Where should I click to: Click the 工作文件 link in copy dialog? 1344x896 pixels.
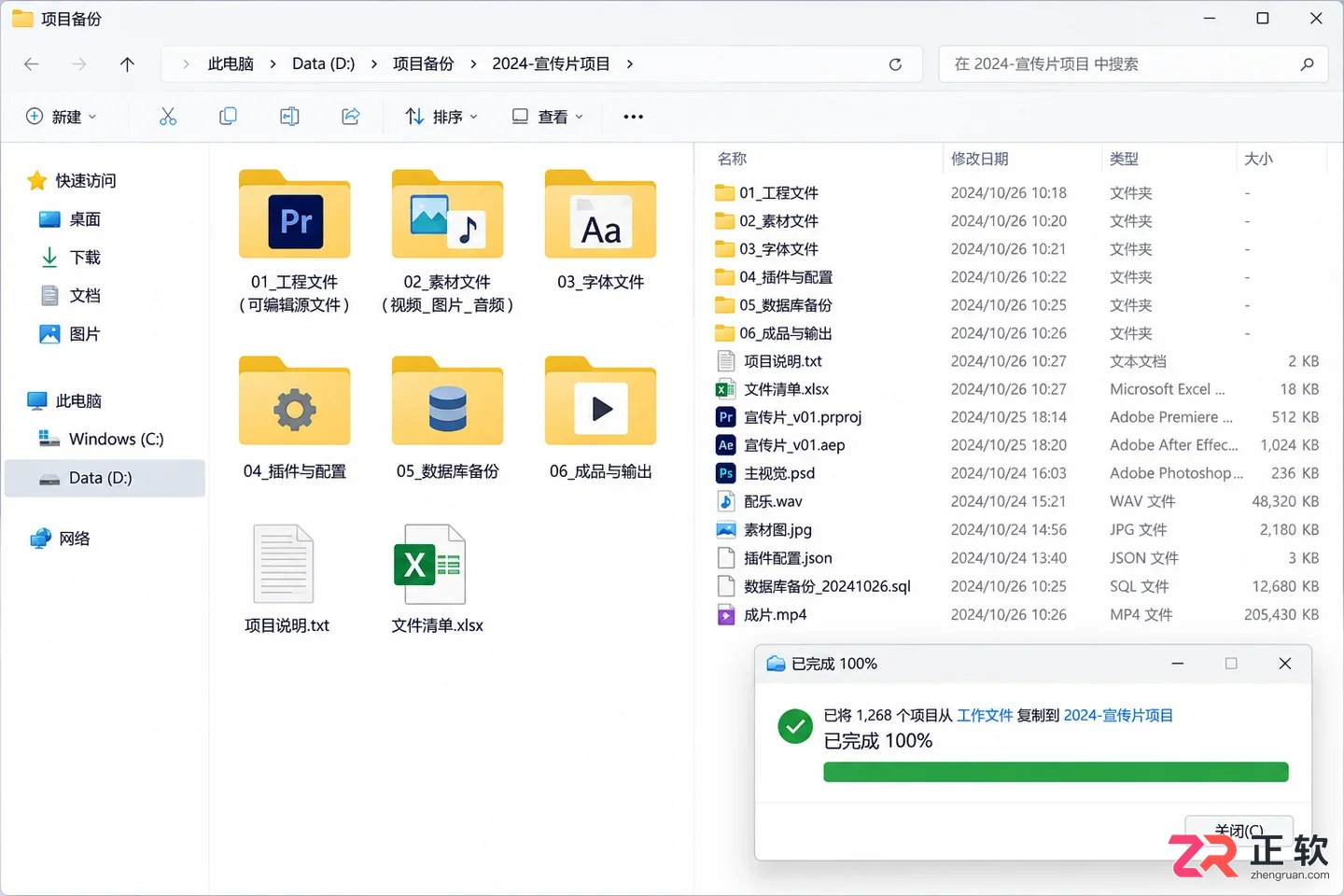(x=985, y=716)
